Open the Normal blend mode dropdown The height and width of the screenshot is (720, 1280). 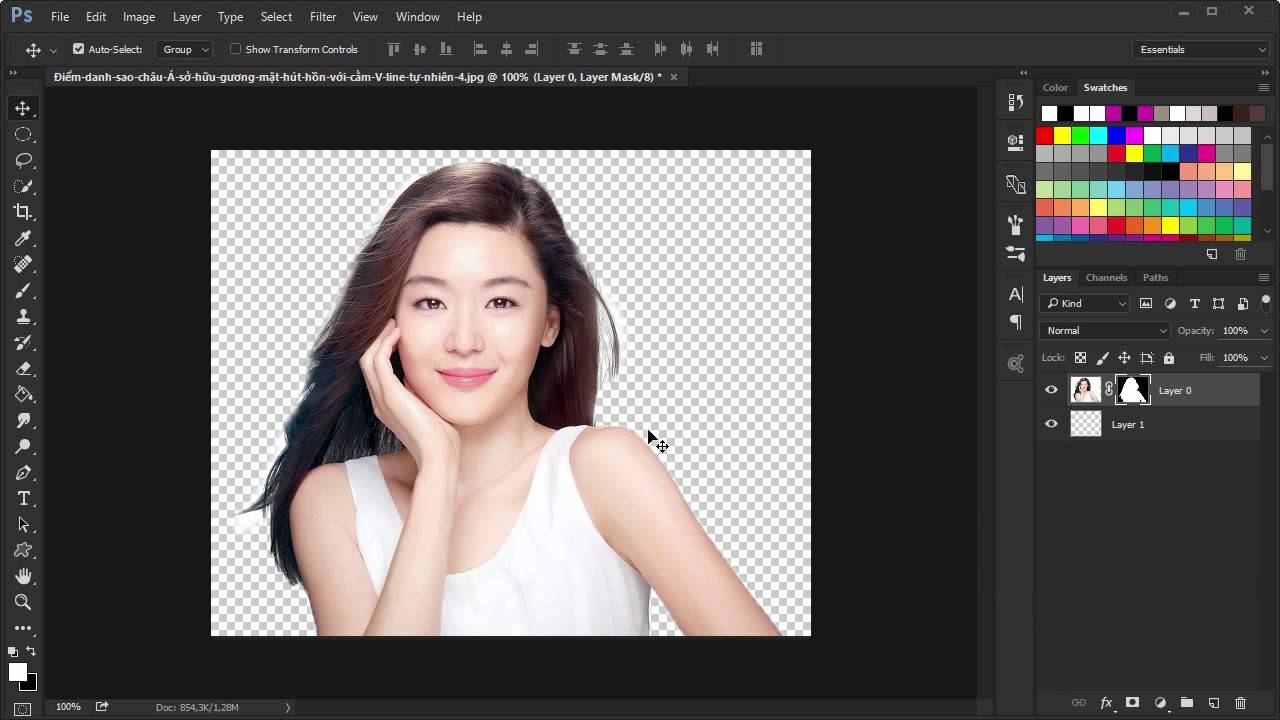pyautogui.click(x=1105, y=330)
